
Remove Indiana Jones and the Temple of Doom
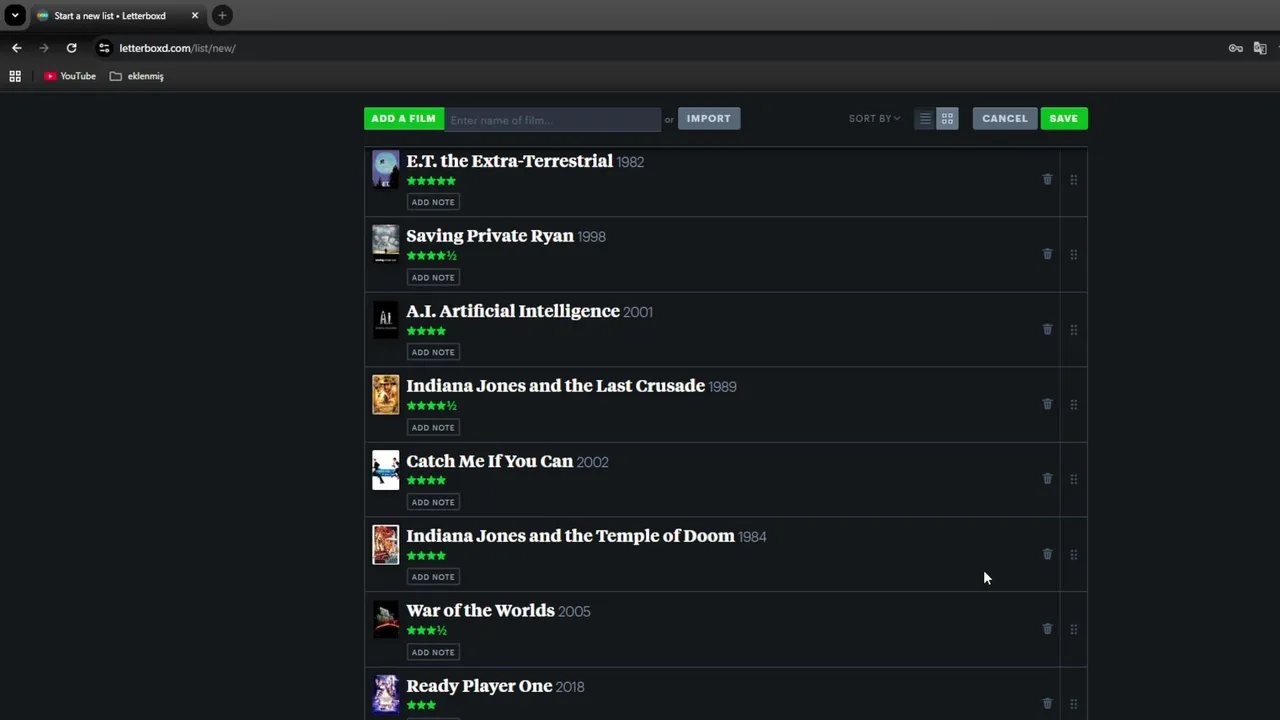click(x=1047, y=554)
